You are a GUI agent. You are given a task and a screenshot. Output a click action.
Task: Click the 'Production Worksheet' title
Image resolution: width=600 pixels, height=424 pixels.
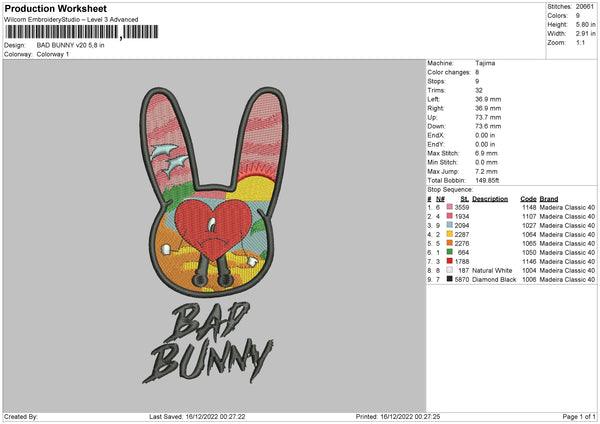pyautogui.click(x=55, y=8)
